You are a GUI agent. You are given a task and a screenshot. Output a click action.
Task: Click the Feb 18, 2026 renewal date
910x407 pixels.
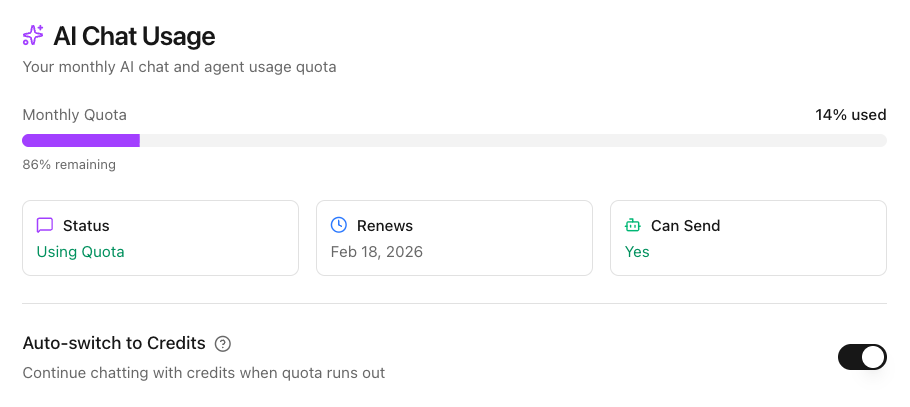pos(376,252)
